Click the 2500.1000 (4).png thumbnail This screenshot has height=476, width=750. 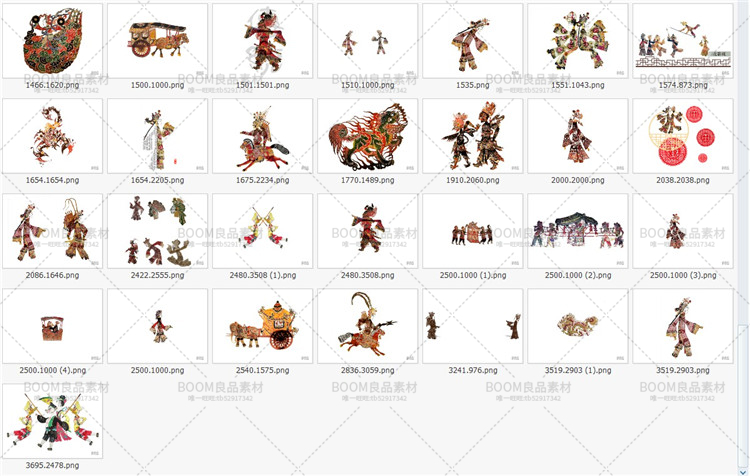53,326
